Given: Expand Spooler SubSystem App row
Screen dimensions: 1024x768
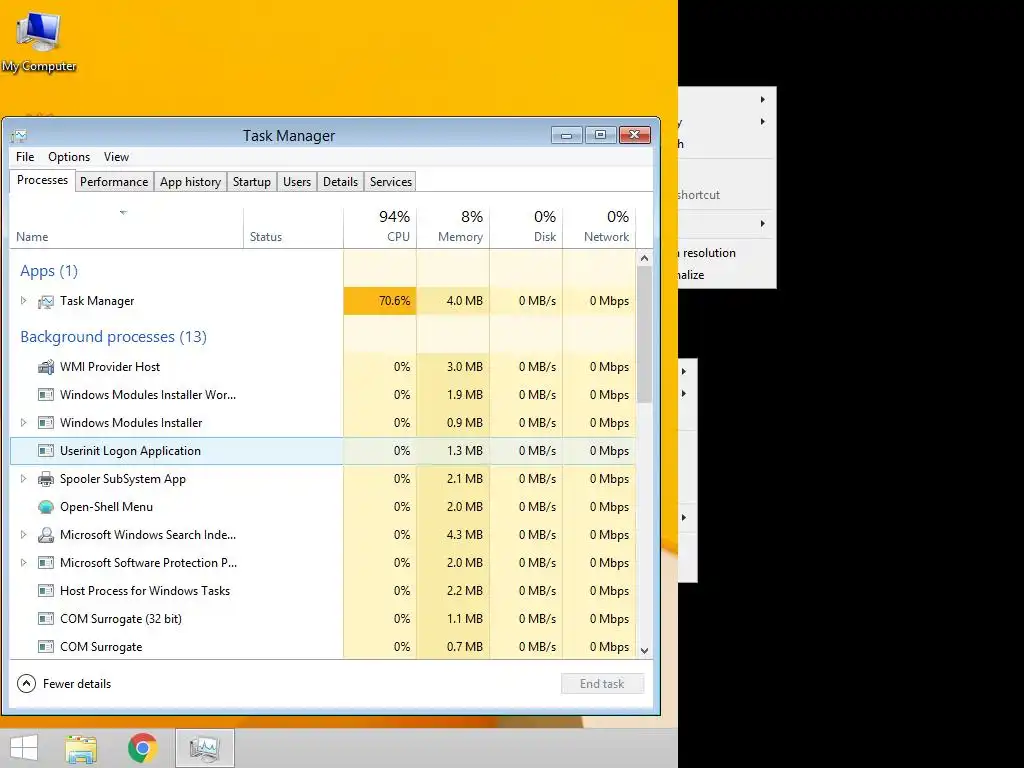Looking at the screenshot, I should (24, 479).
